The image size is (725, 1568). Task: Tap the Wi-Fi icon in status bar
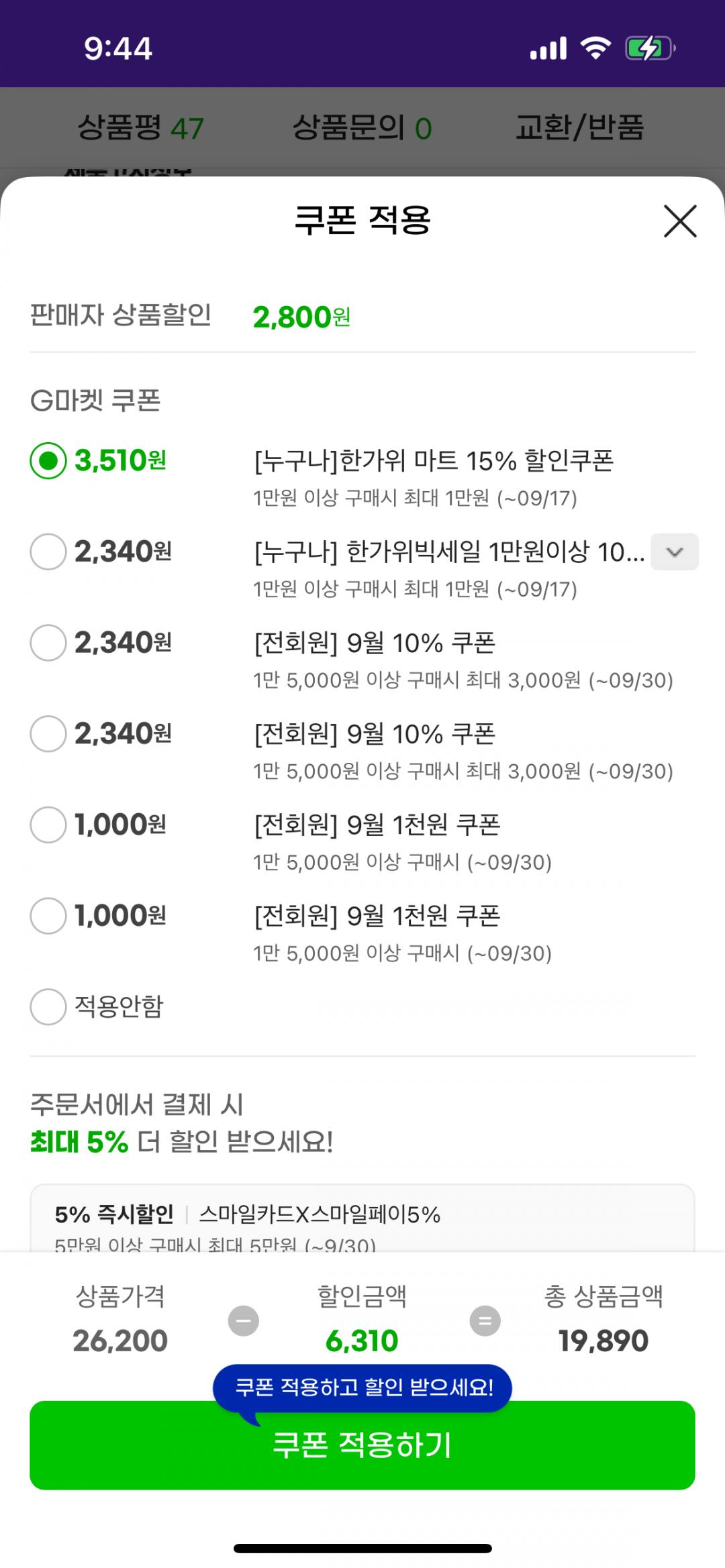pyautogui.click(x=595, y=49)
